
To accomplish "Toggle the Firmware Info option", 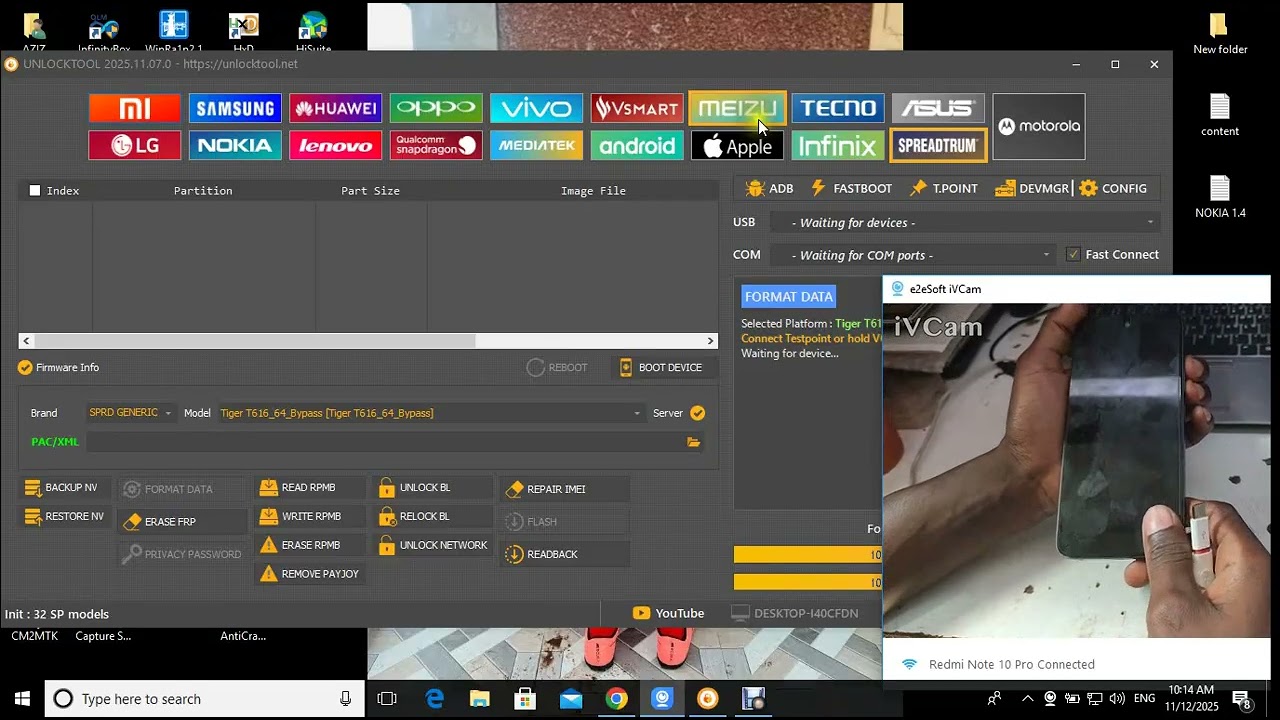I will 59,367.
